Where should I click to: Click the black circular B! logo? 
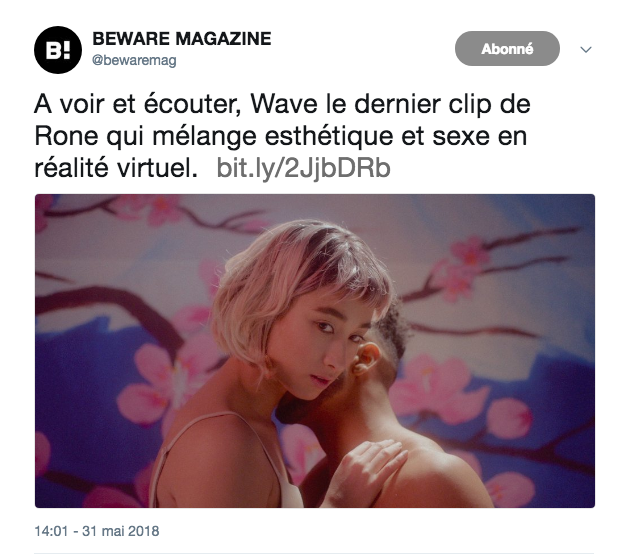[x=58, y=50]
